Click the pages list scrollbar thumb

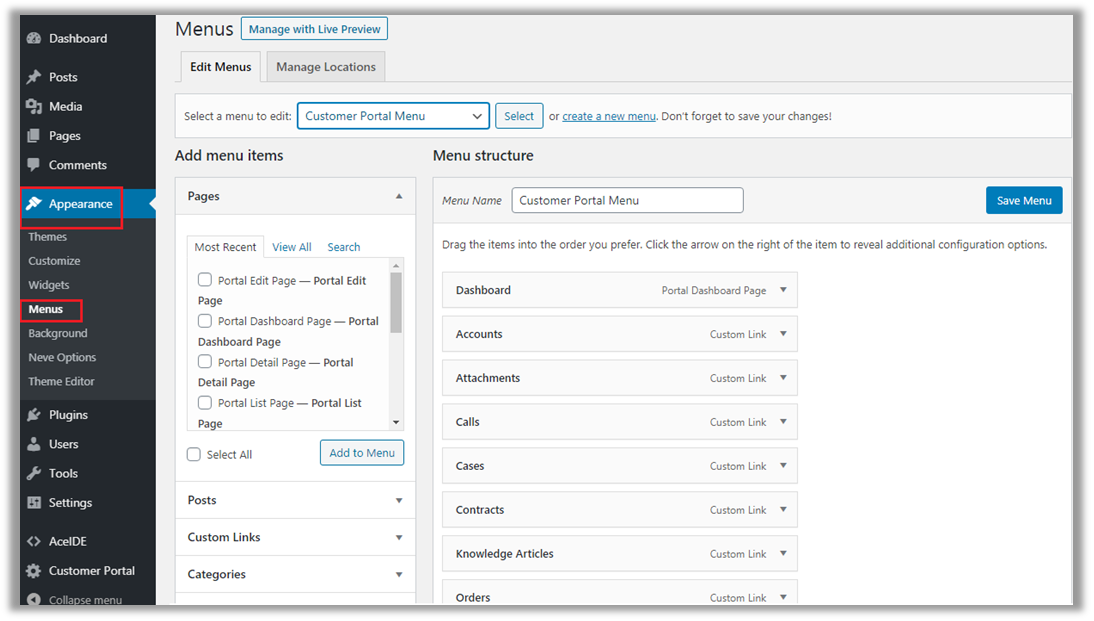click(396, 302)
